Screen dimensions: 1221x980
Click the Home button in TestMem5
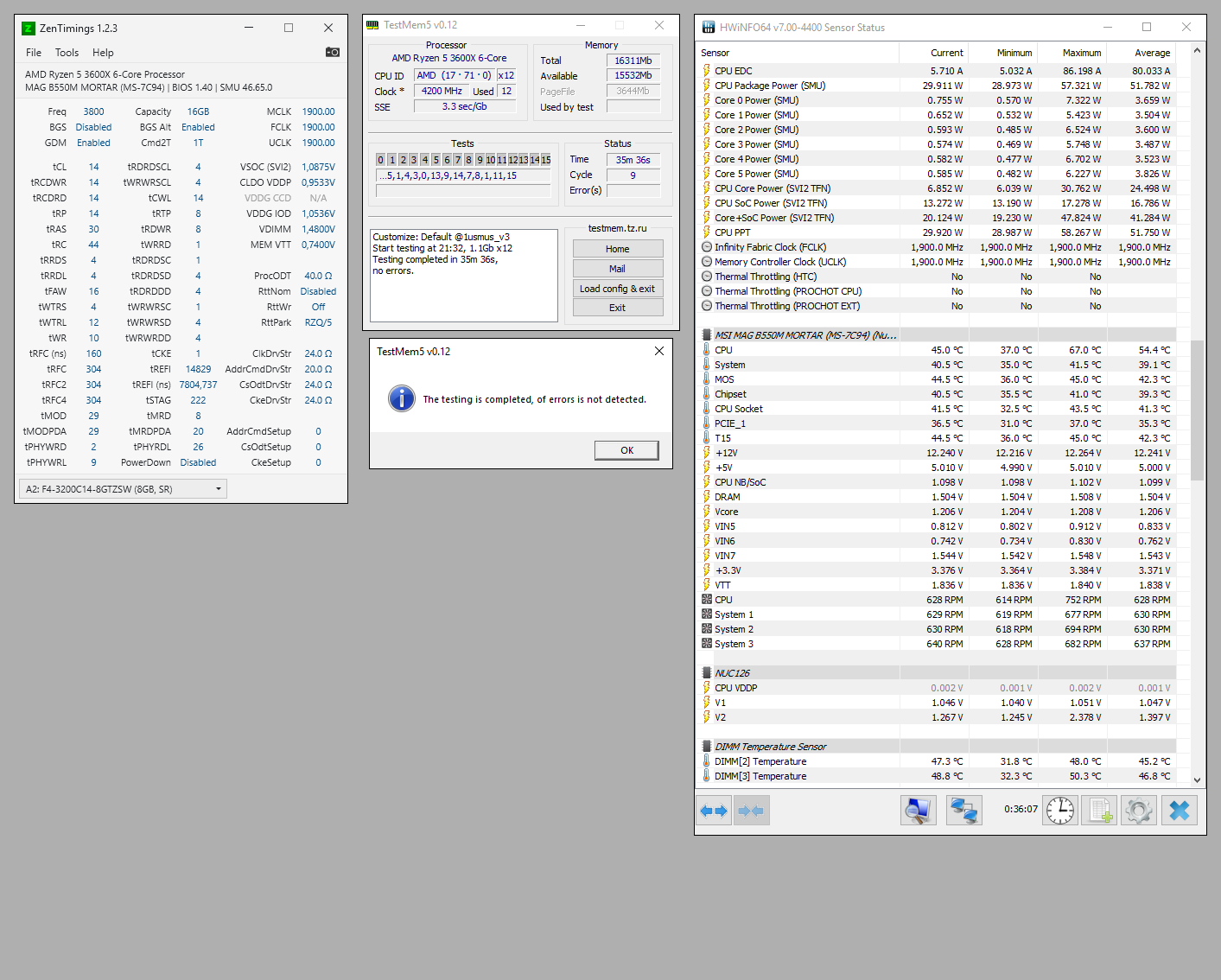pyautogui.click(x=618, y=249)
